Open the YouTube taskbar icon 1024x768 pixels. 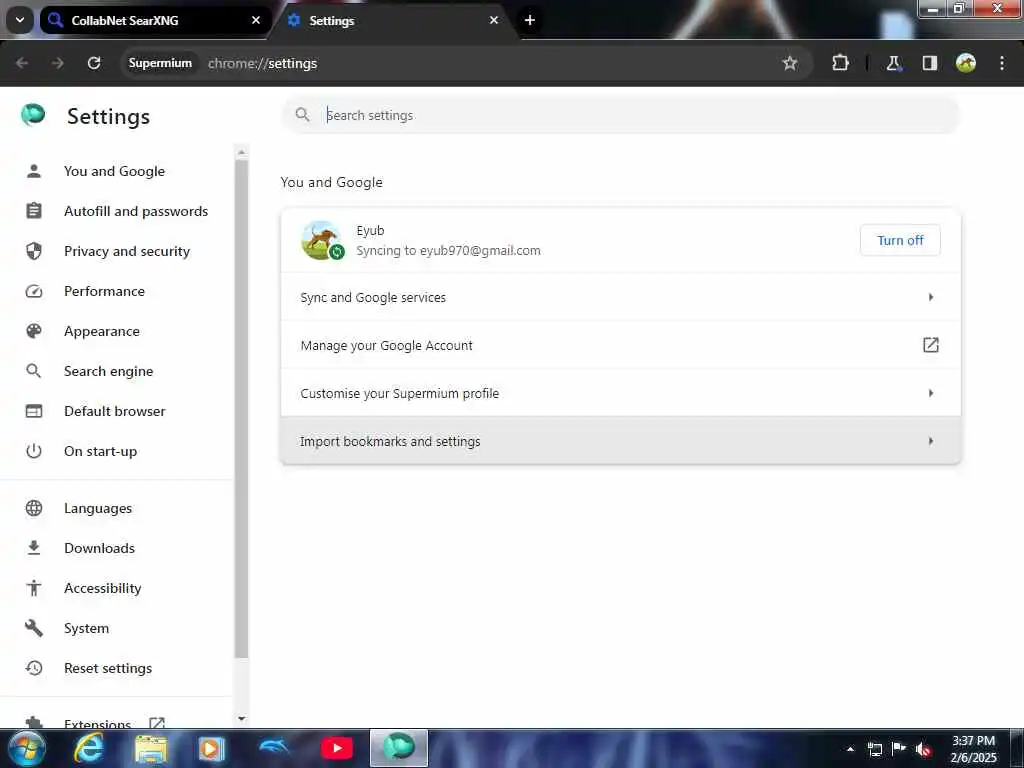336,748
